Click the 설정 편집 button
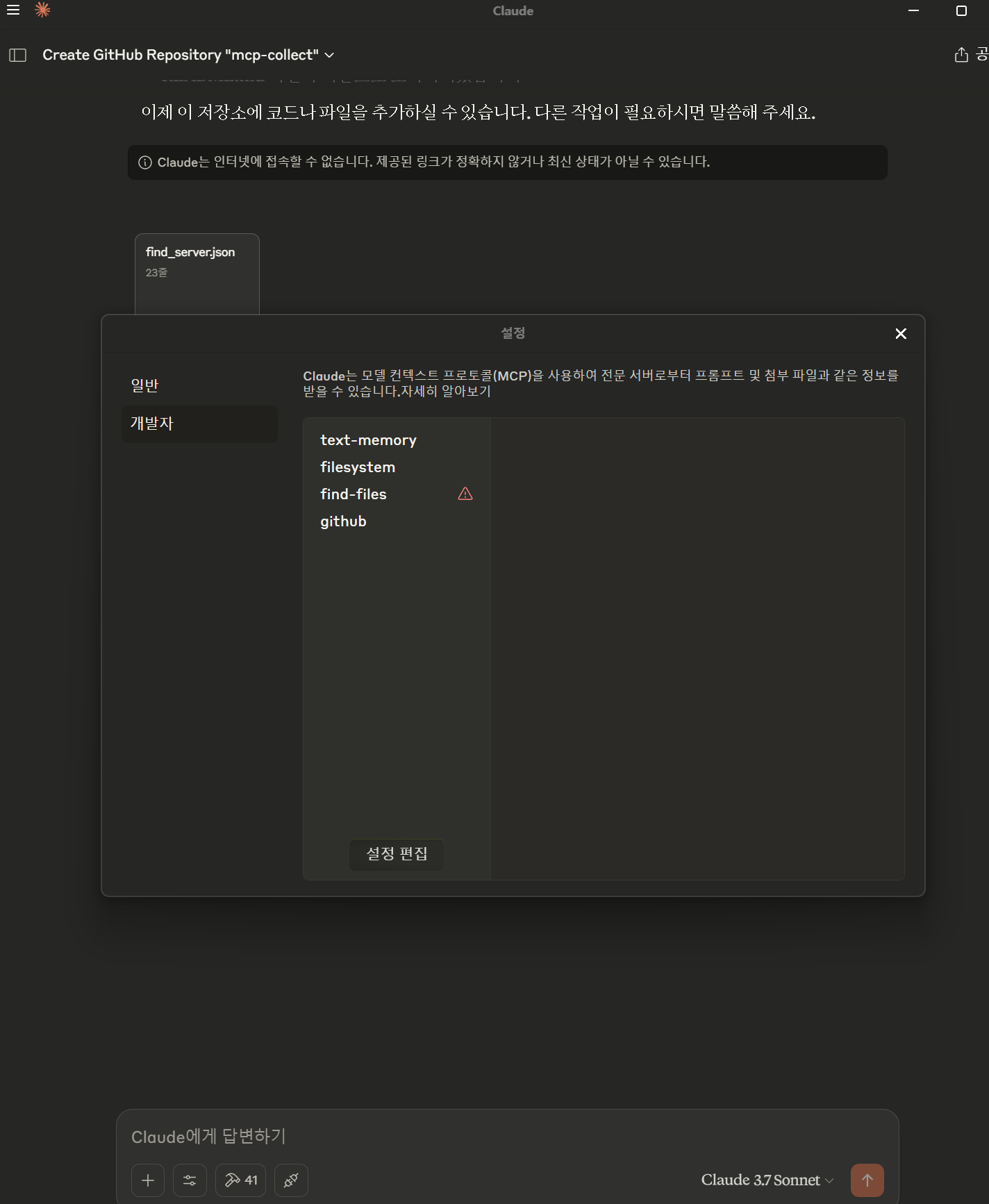The width and height of the screenshot is (989, 1204). point(397,854)
